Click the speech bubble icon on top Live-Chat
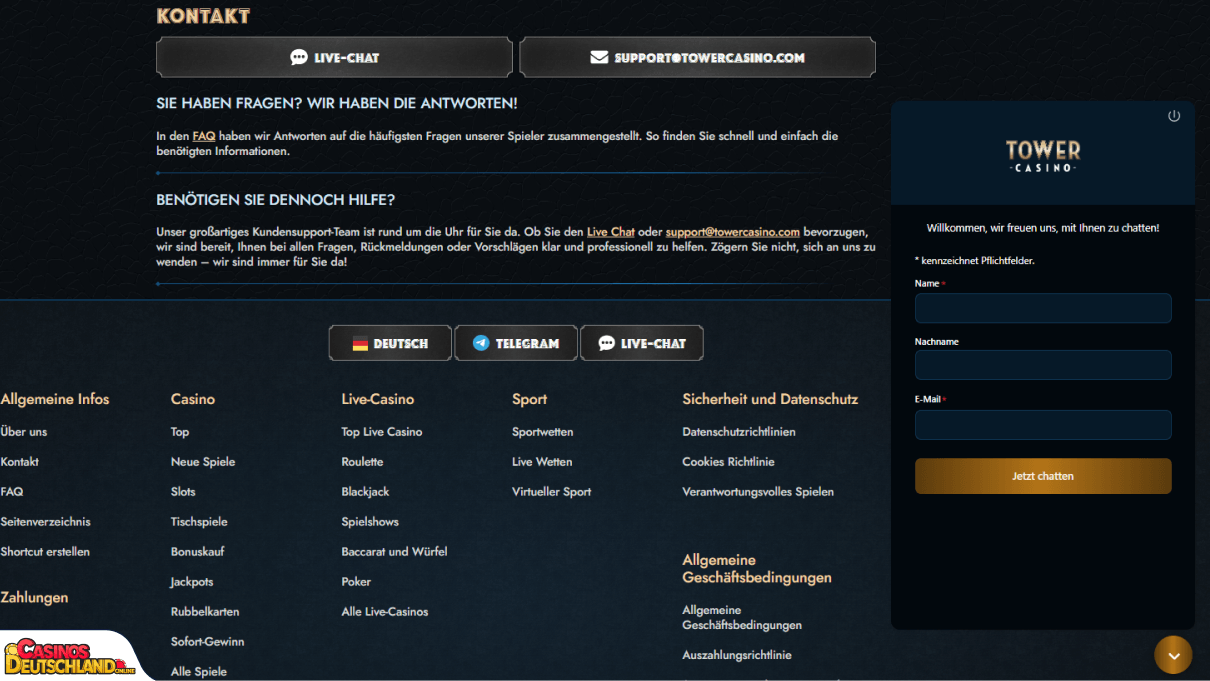Viewport: 1210px width, 681px height. tap(299, 57)
